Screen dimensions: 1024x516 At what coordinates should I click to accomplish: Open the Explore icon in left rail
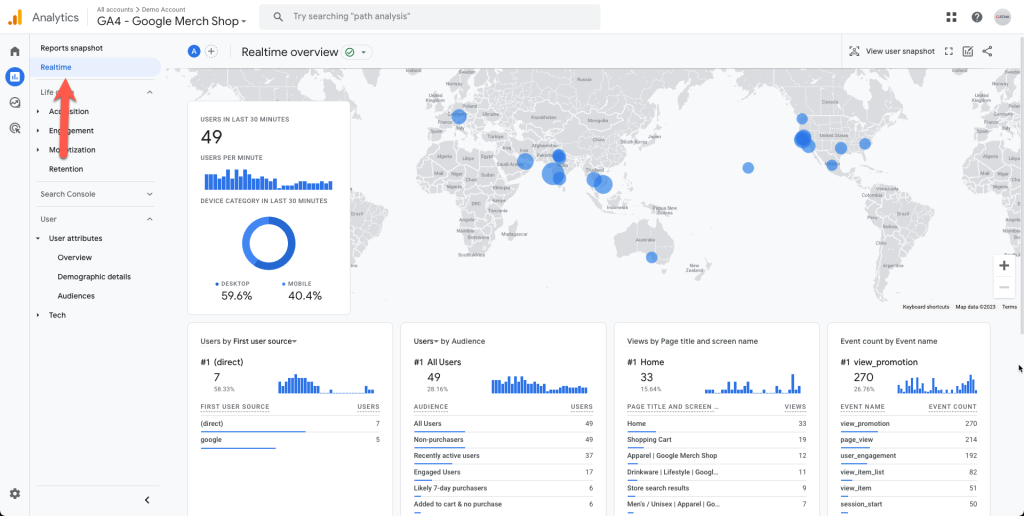tap(14, 103)
